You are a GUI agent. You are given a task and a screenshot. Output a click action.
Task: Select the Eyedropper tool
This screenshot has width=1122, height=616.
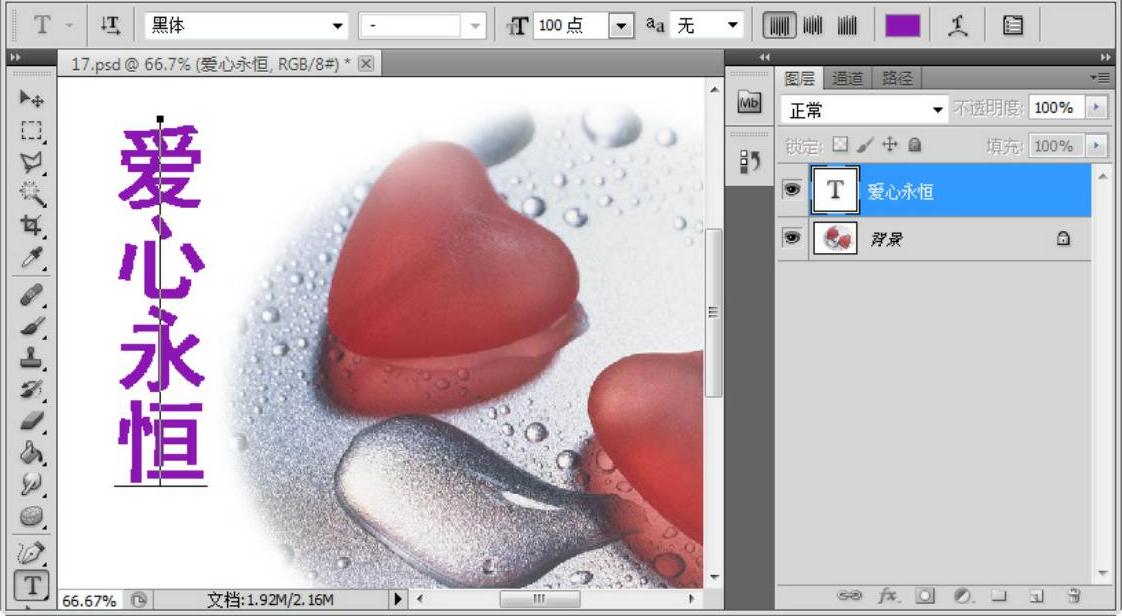coord(32,259)
